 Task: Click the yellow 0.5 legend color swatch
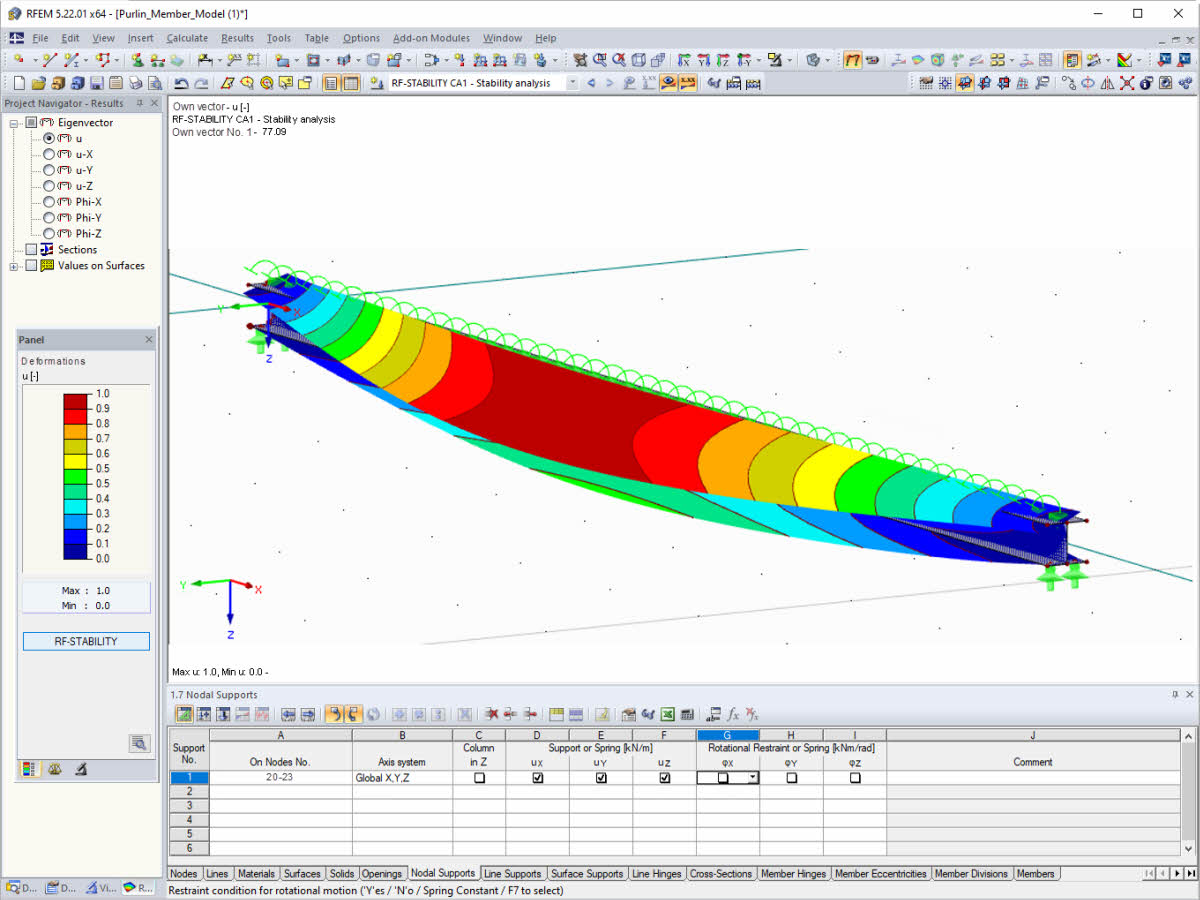(76, 461)
